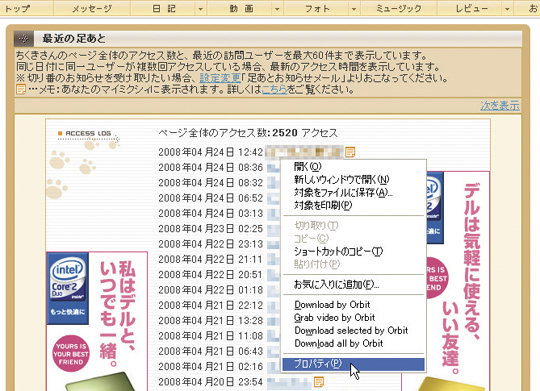Follow the 設定変更 link
Image resolution: width=540 pixels, height=391 pixels.
(220, 78)
